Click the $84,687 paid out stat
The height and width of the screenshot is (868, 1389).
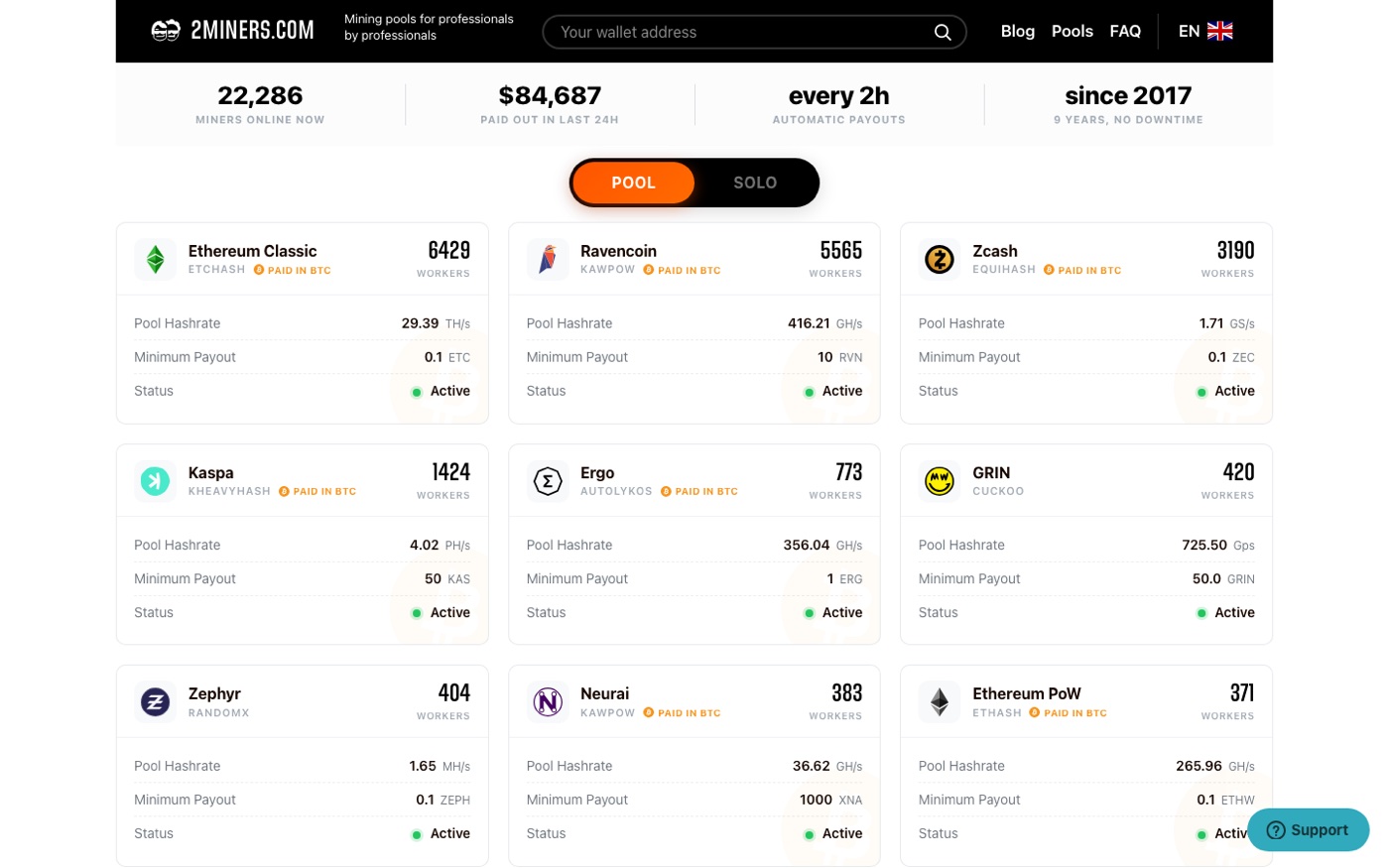click(x=550, y=104)
